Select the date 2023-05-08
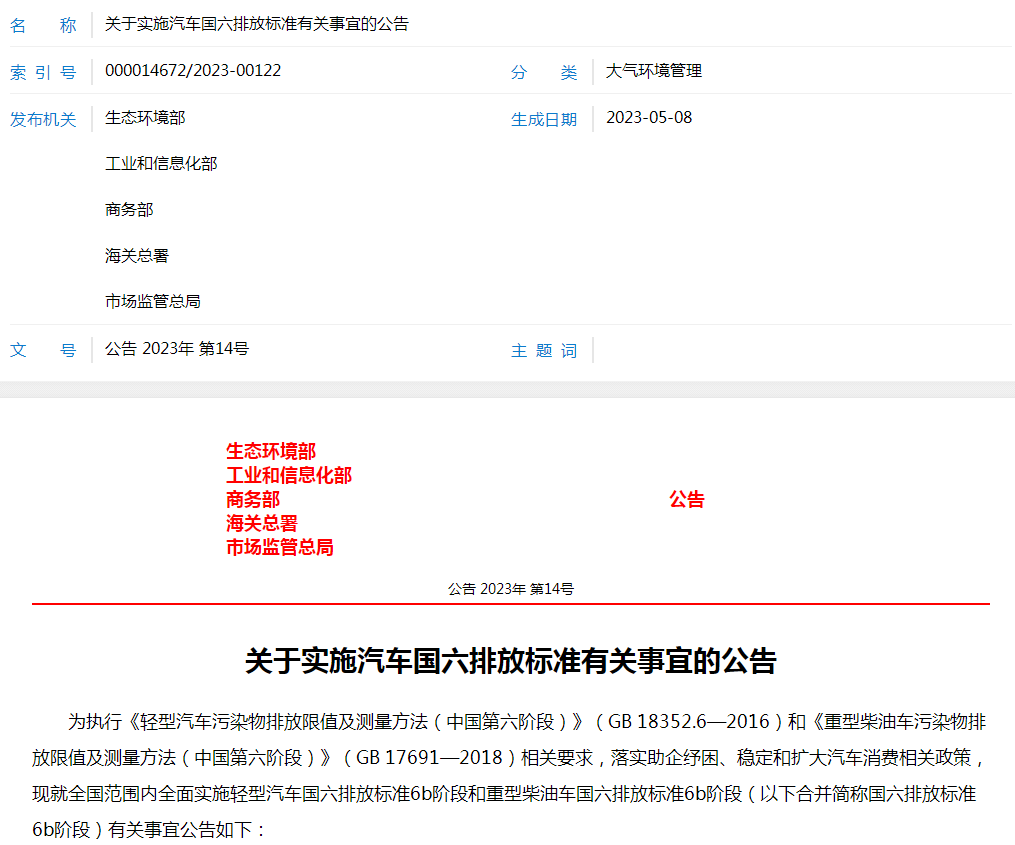 click(x=649, y=117)
